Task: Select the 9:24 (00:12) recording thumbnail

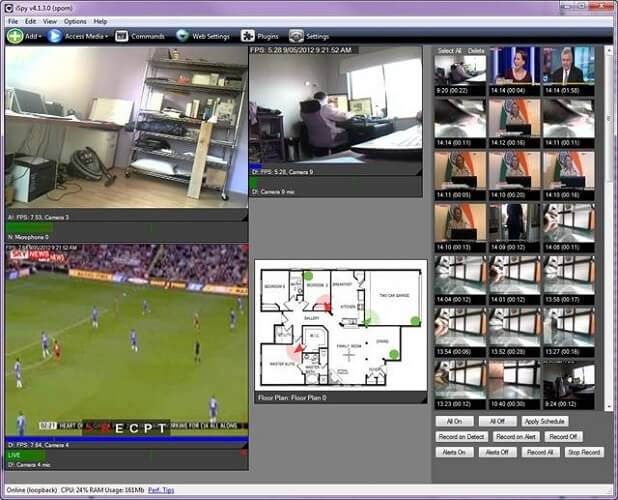Action: coord(569,385)
